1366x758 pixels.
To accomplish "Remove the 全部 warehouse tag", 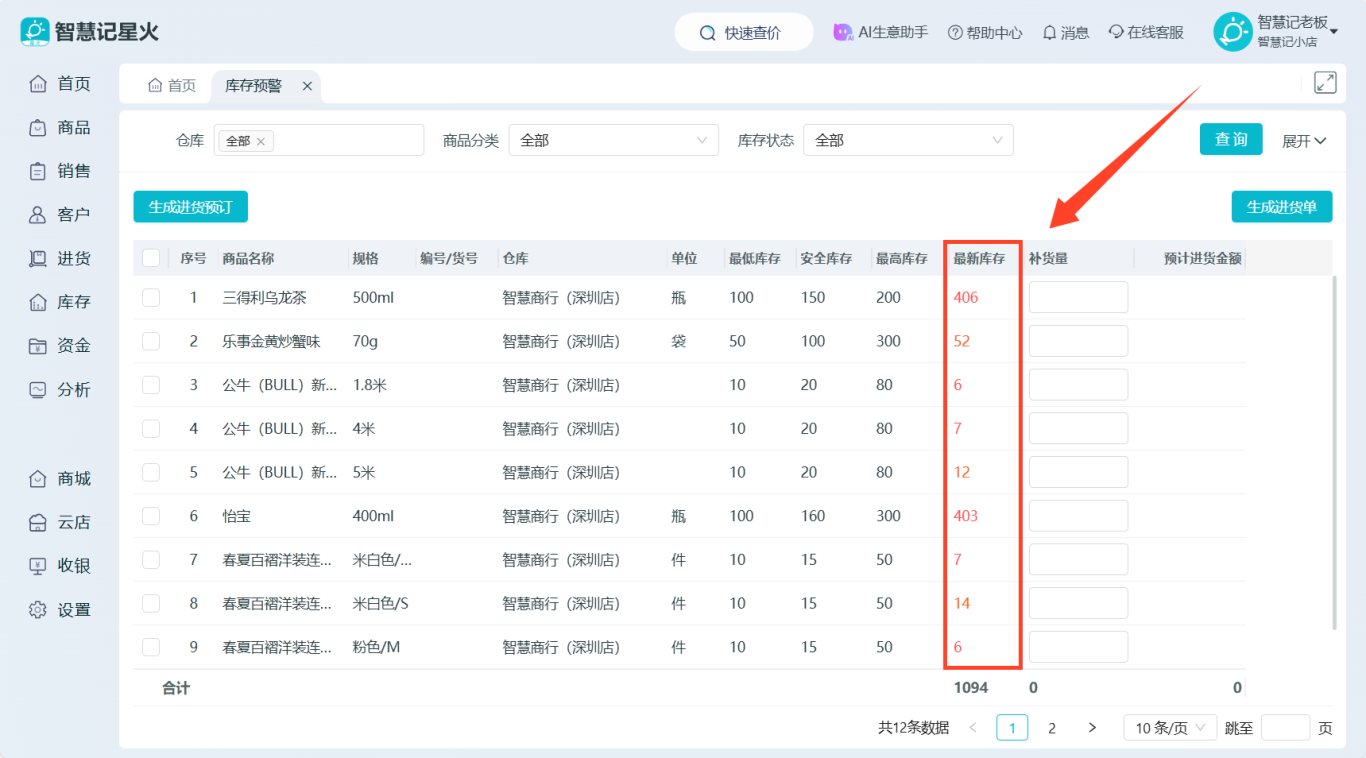I will pyautogui.click(x=261, y=141).
